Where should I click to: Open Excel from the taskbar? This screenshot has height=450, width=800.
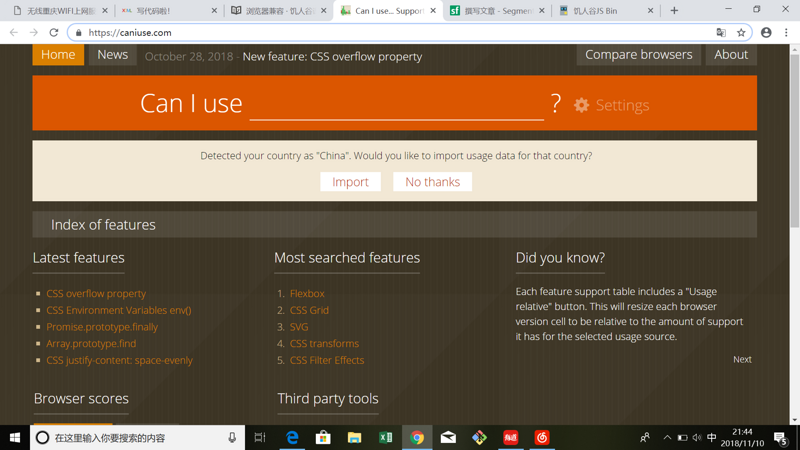385,438
